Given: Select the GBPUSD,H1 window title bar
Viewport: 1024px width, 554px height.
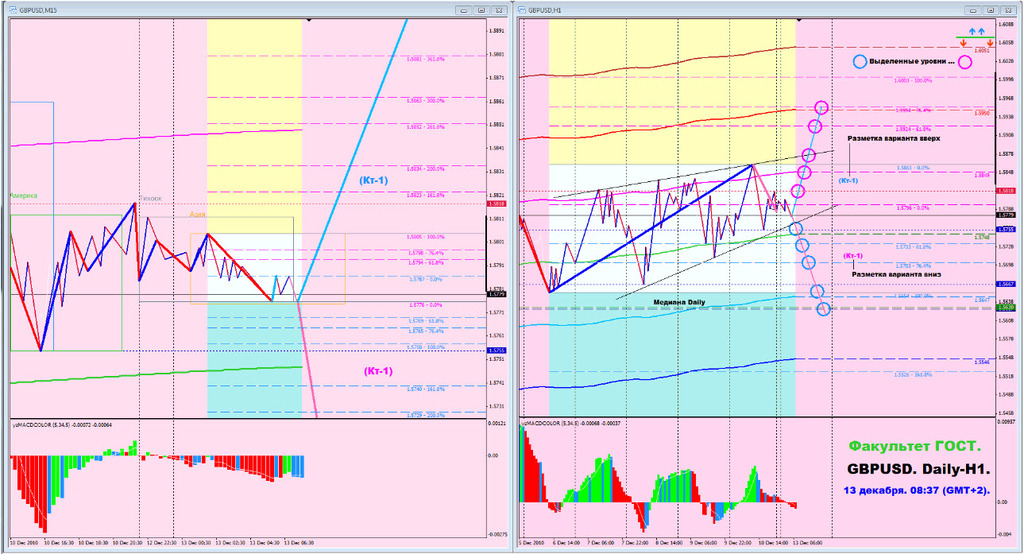Looking at the screenshot, I should coord(769,10).
